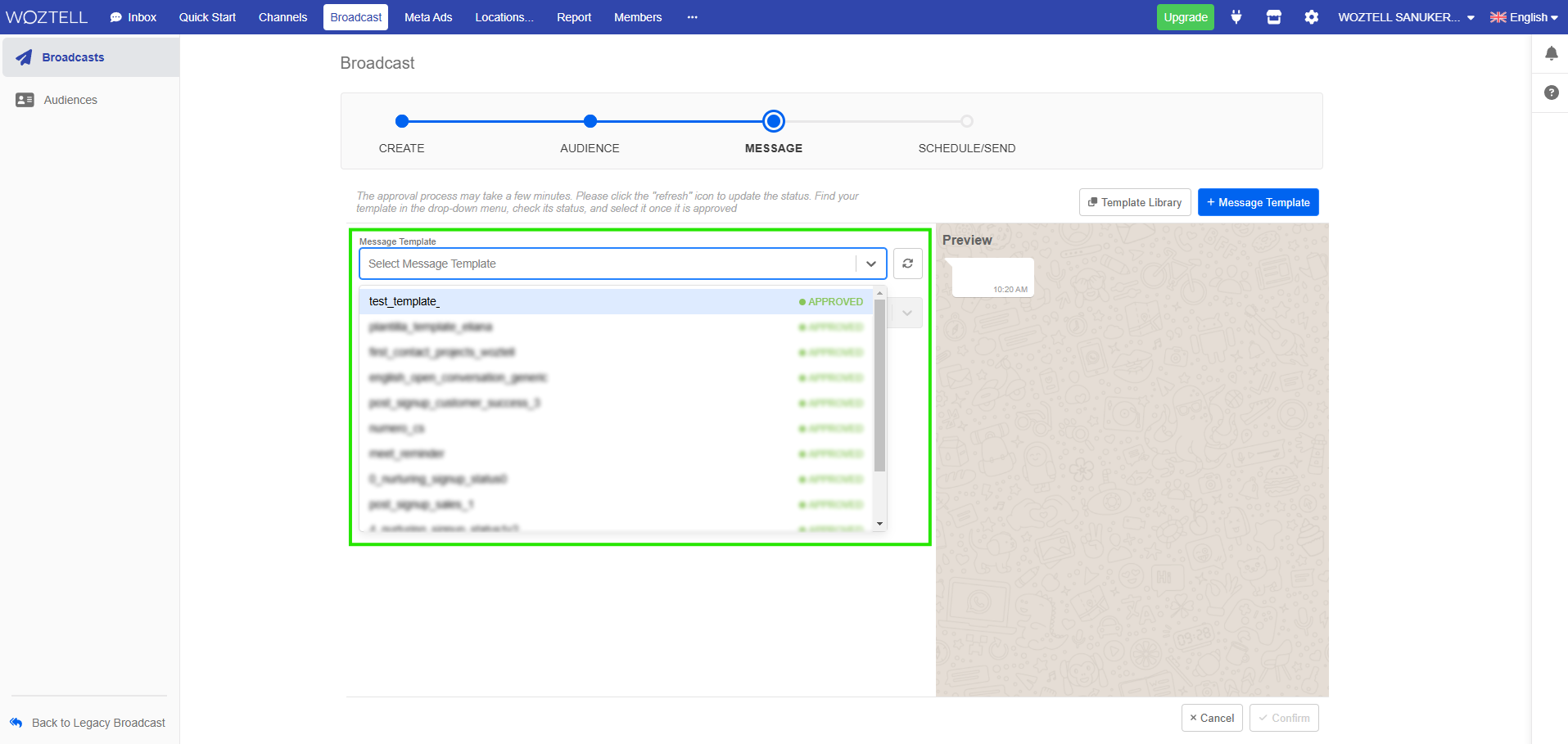The height and width of the screenshot is (744, 1568).
Task: Expand the WOZTELL SANUKER account menu
Action: (1403, 17)
